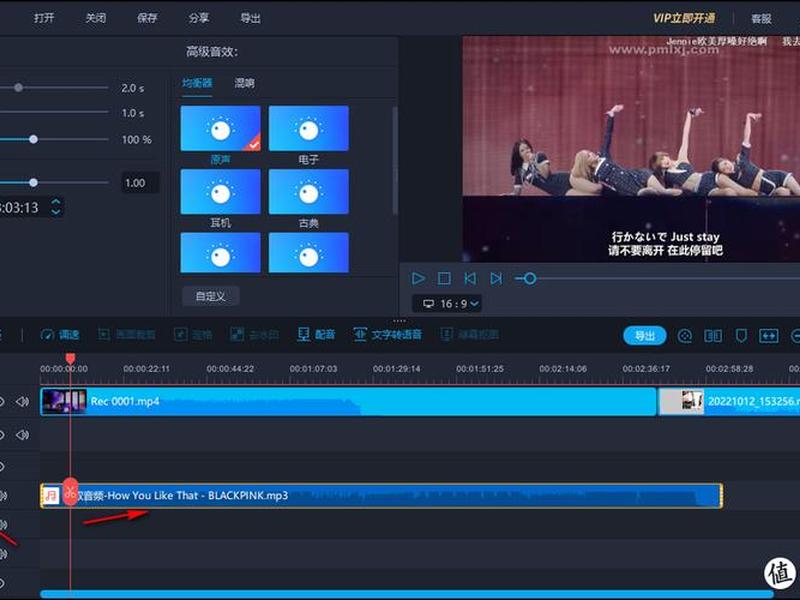
Task: Select the Rec 0001.mp4 video clip
Action: point(348,402)
